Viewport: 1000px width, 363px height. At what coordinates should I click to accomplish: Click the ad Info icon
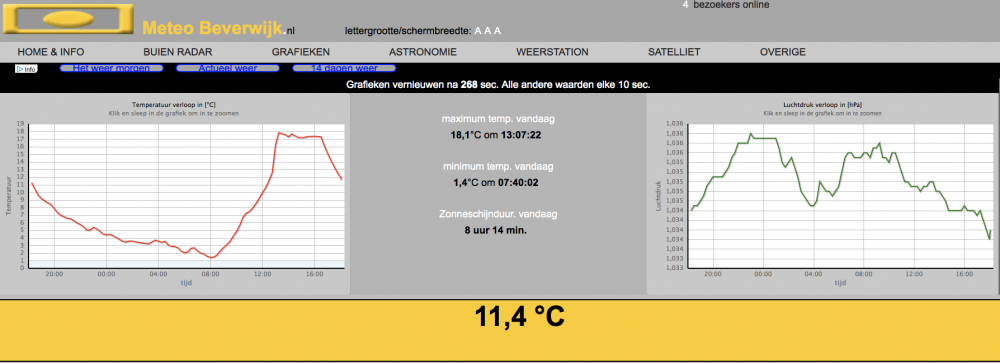coord(26,69)
